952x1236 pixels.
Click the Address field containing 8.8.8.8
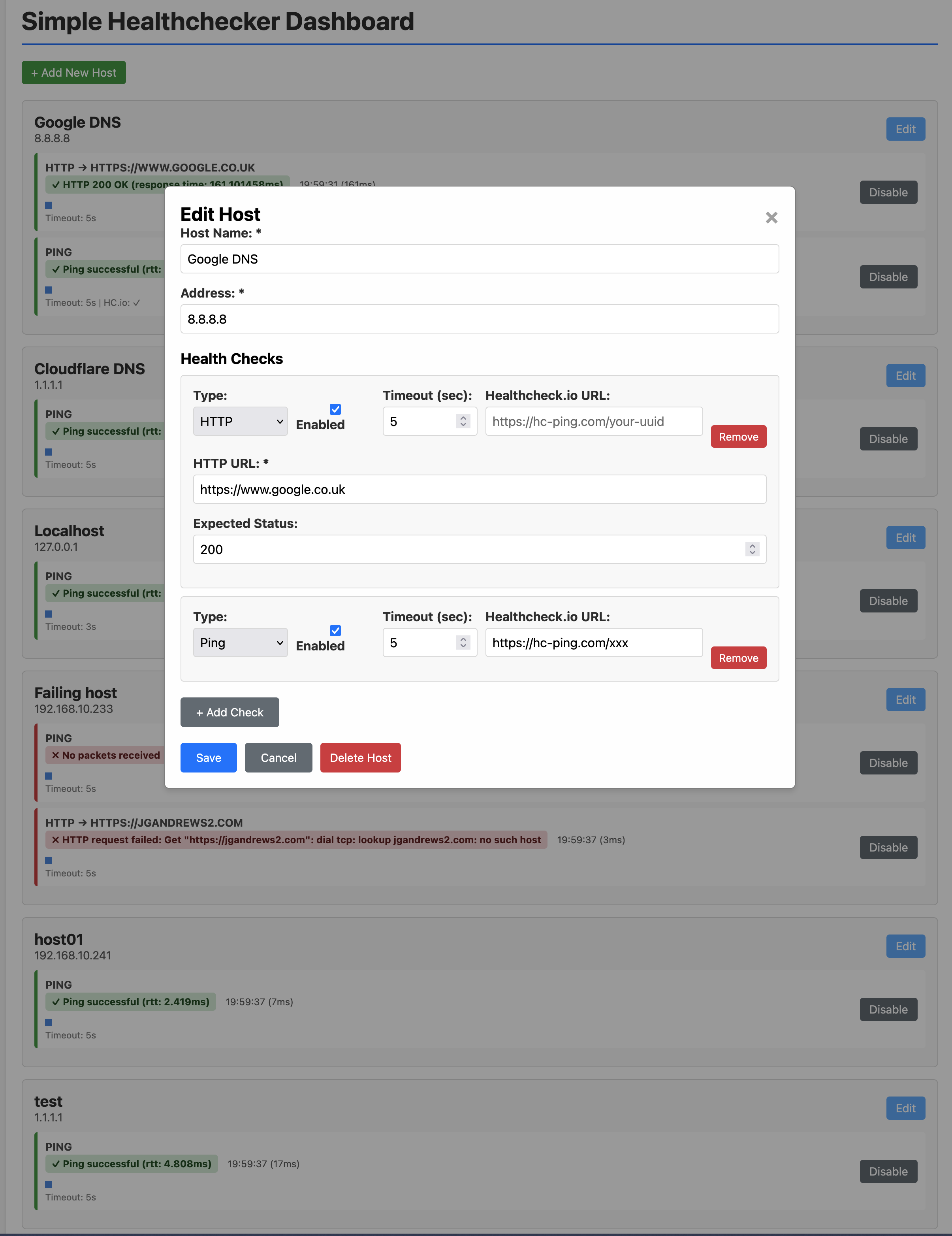(479, 319)
